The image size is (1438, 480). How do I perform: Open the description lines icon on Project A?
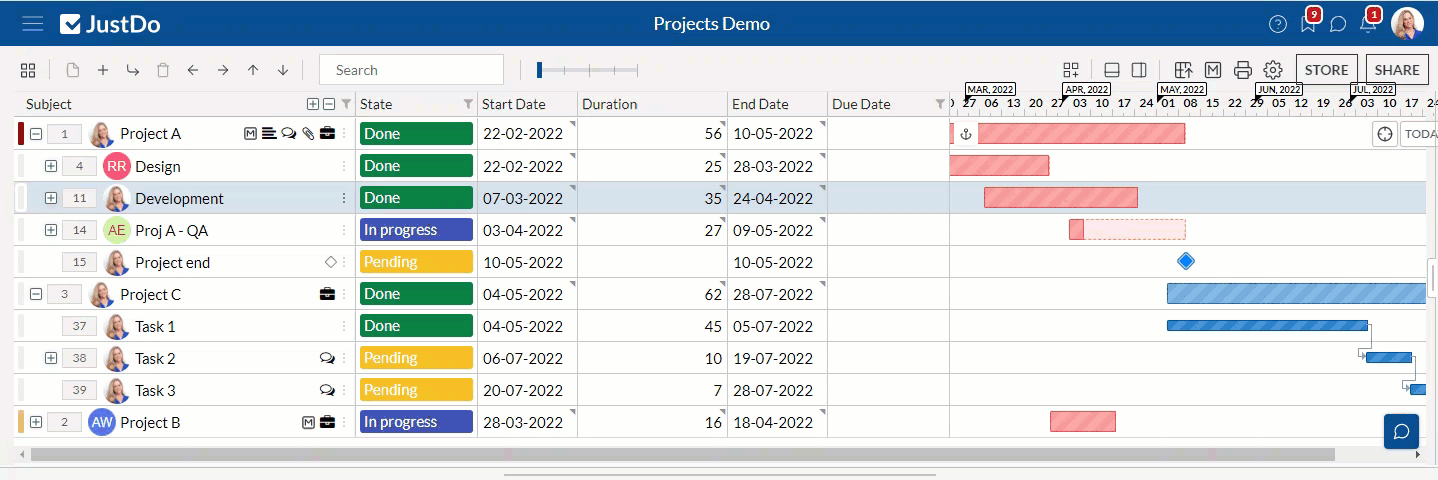coord(269,134)
